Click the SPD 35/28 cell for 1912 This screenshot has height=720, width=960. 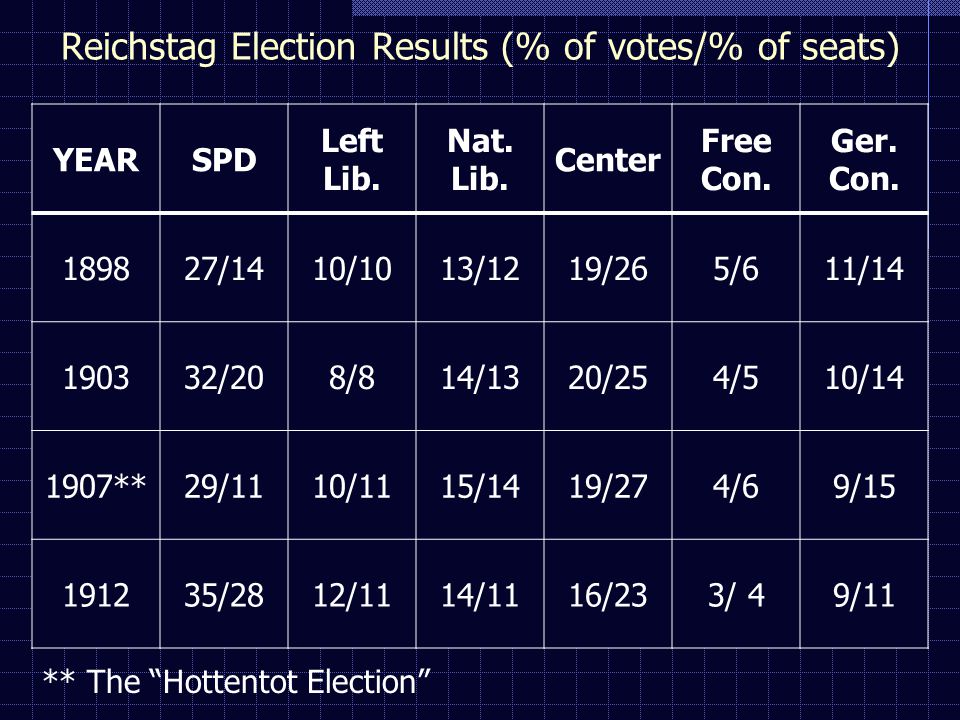[223, 594]
